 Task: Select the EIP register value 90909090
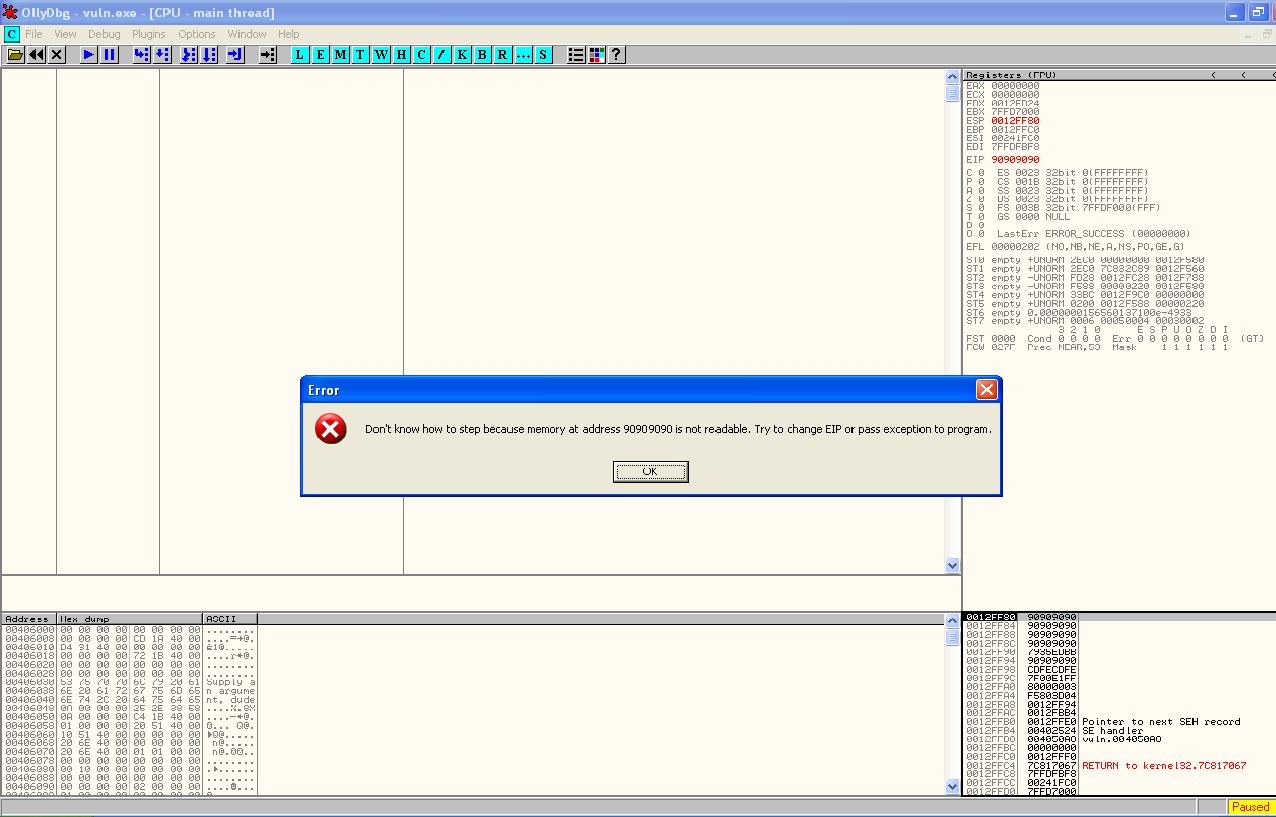[1015, 160]
